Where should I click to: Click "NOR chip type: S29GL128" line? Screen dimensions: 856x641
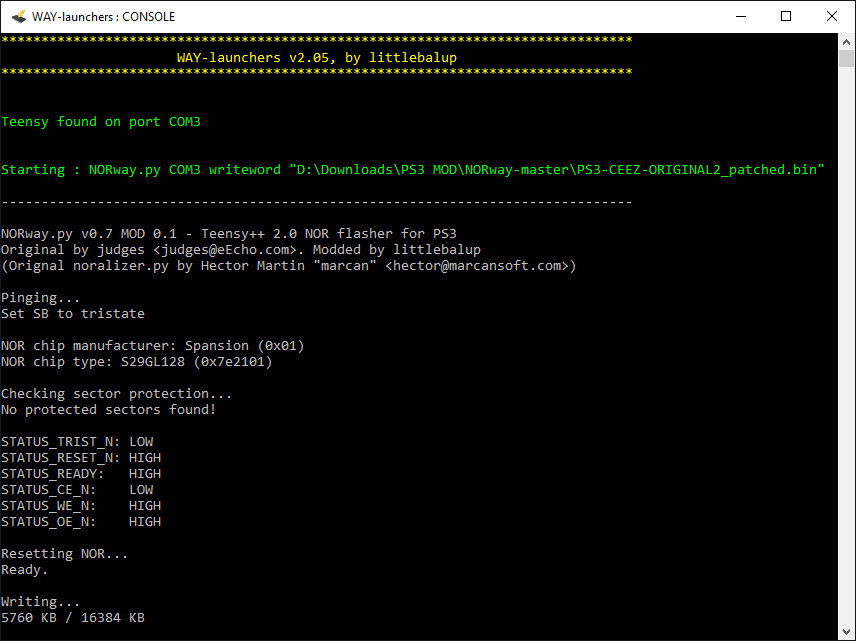pos(136,361)
